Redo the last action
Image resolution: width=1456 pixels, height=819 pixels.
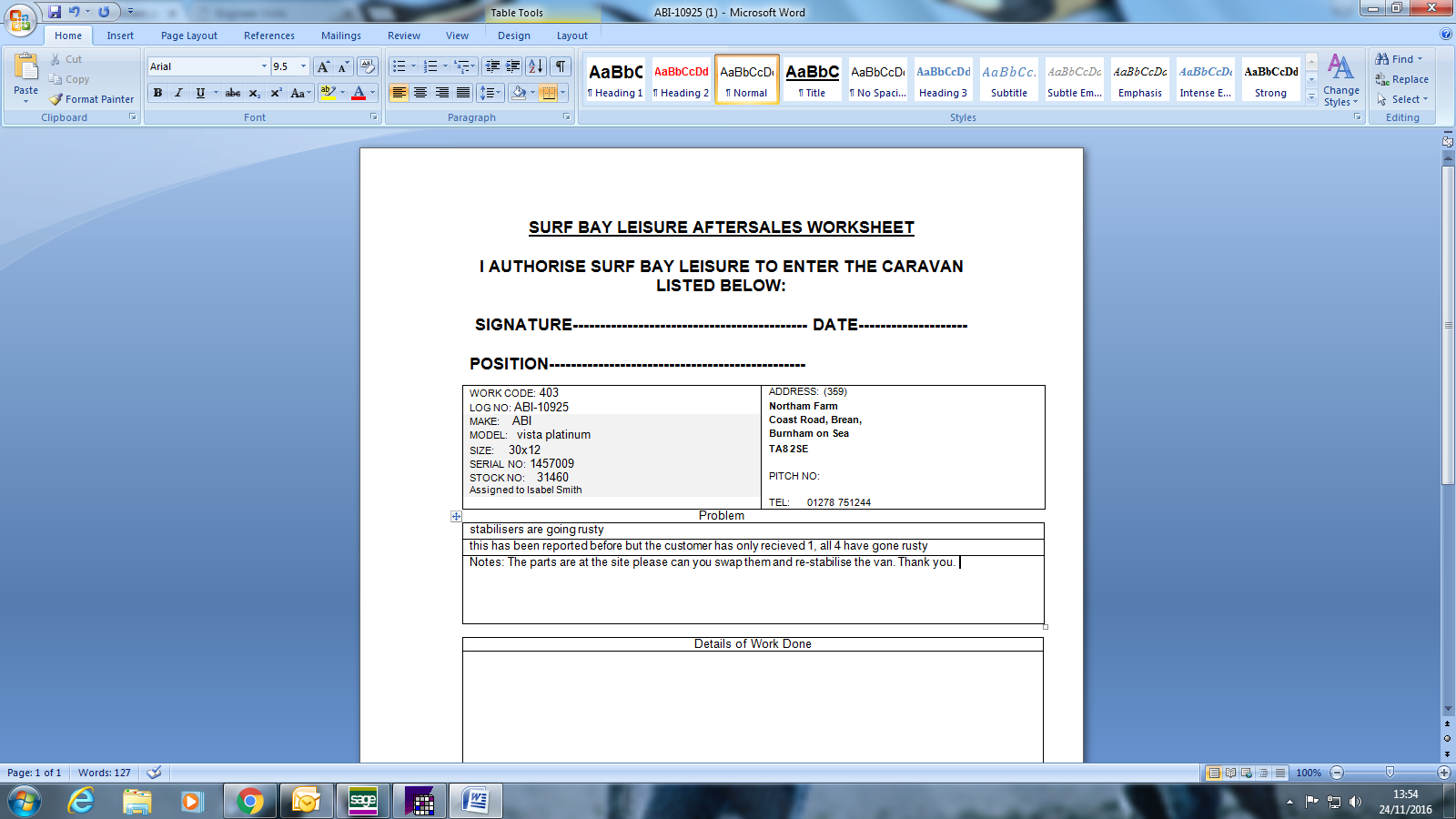(104, 12)
